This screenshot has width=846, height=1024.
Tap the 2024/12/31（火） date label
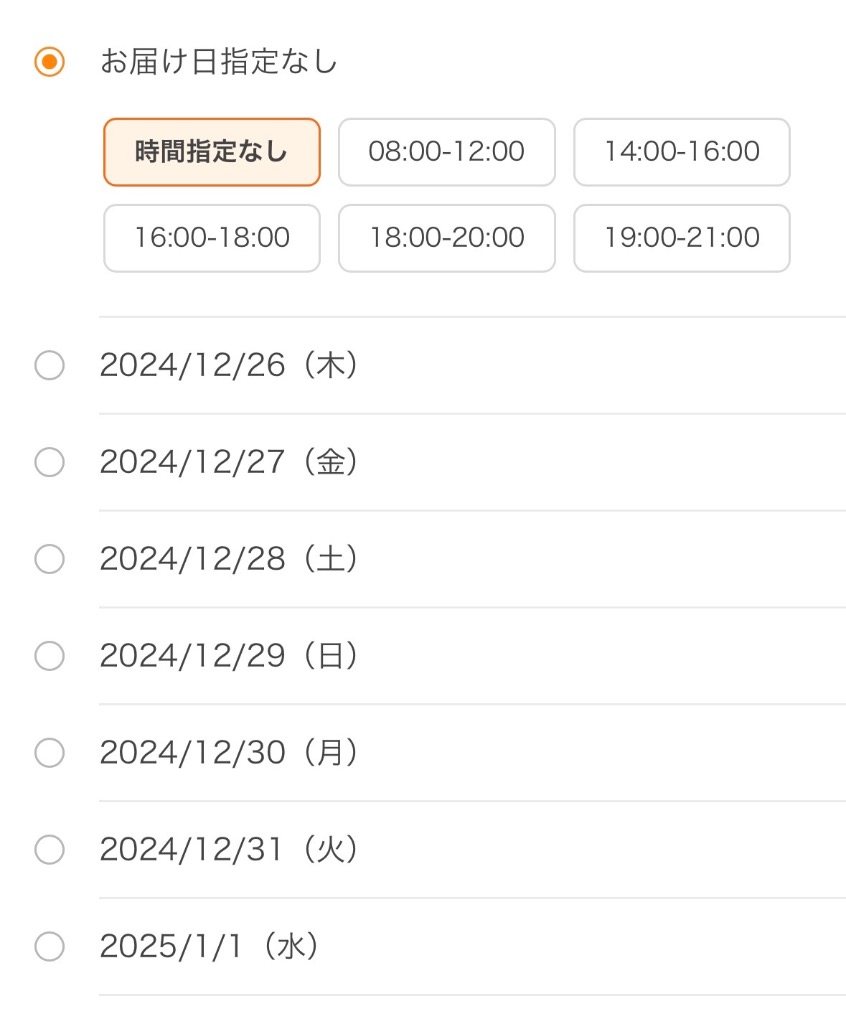point(229,849)
